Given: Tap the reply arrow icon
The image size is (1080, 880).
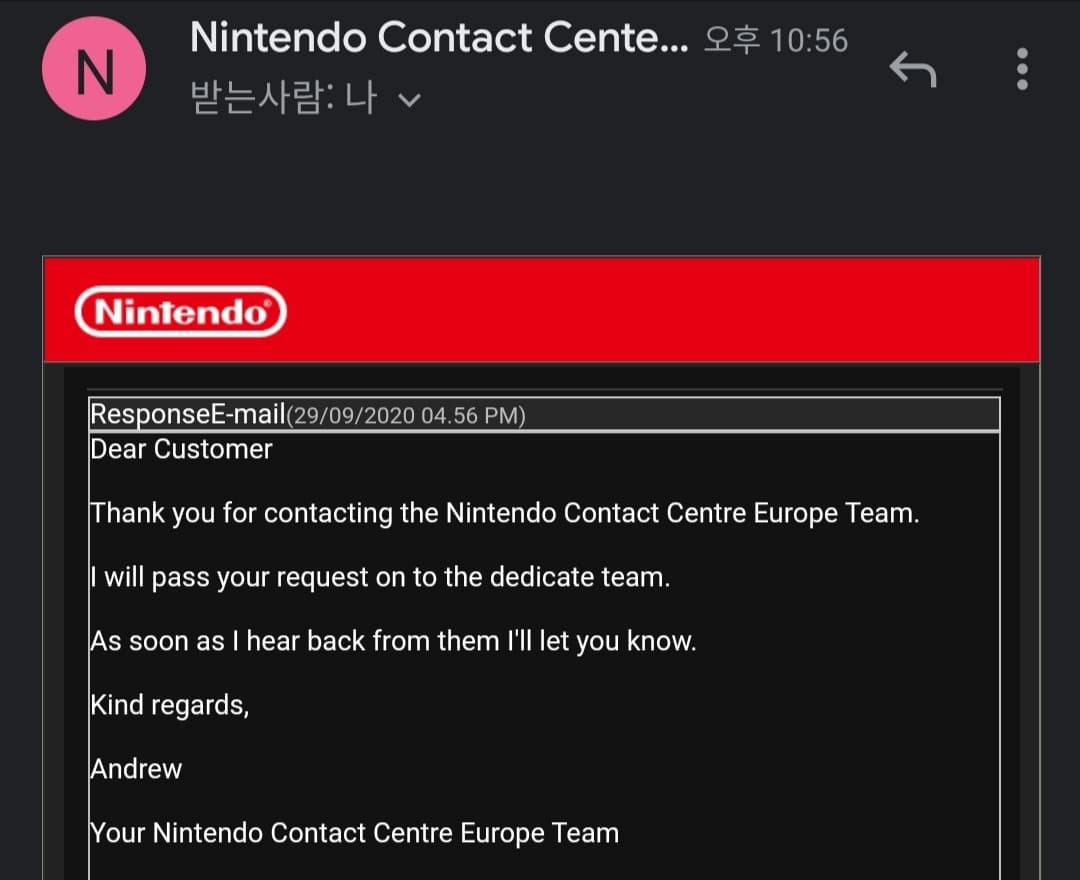Looking at the screenshot, I should pos(912,70).
